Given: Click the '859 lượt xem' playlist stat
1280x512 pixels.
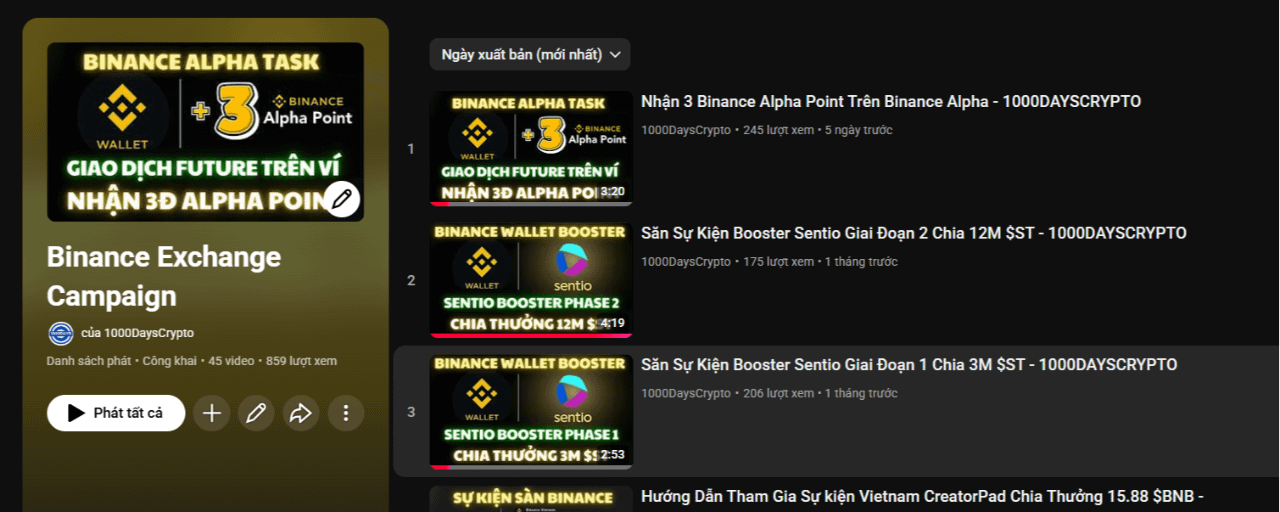Looking at the screenshot, I should 301,361.
